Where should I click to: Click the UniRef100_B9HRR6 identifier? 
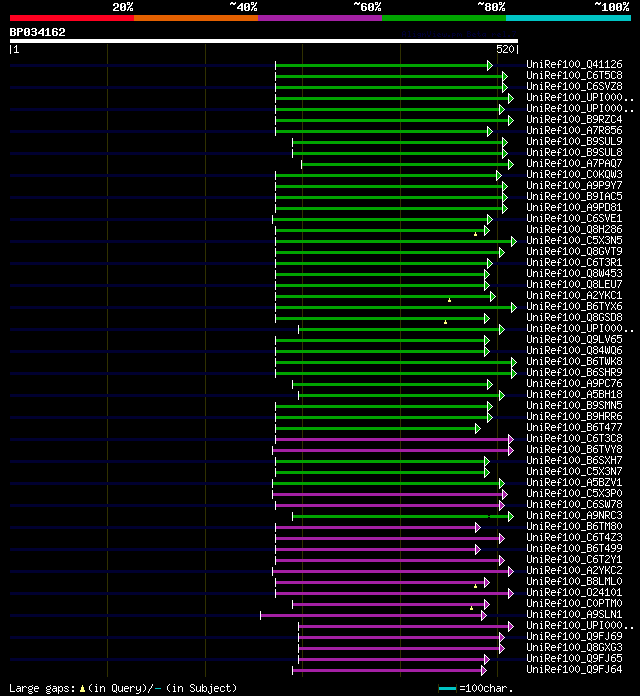(574, 416)
